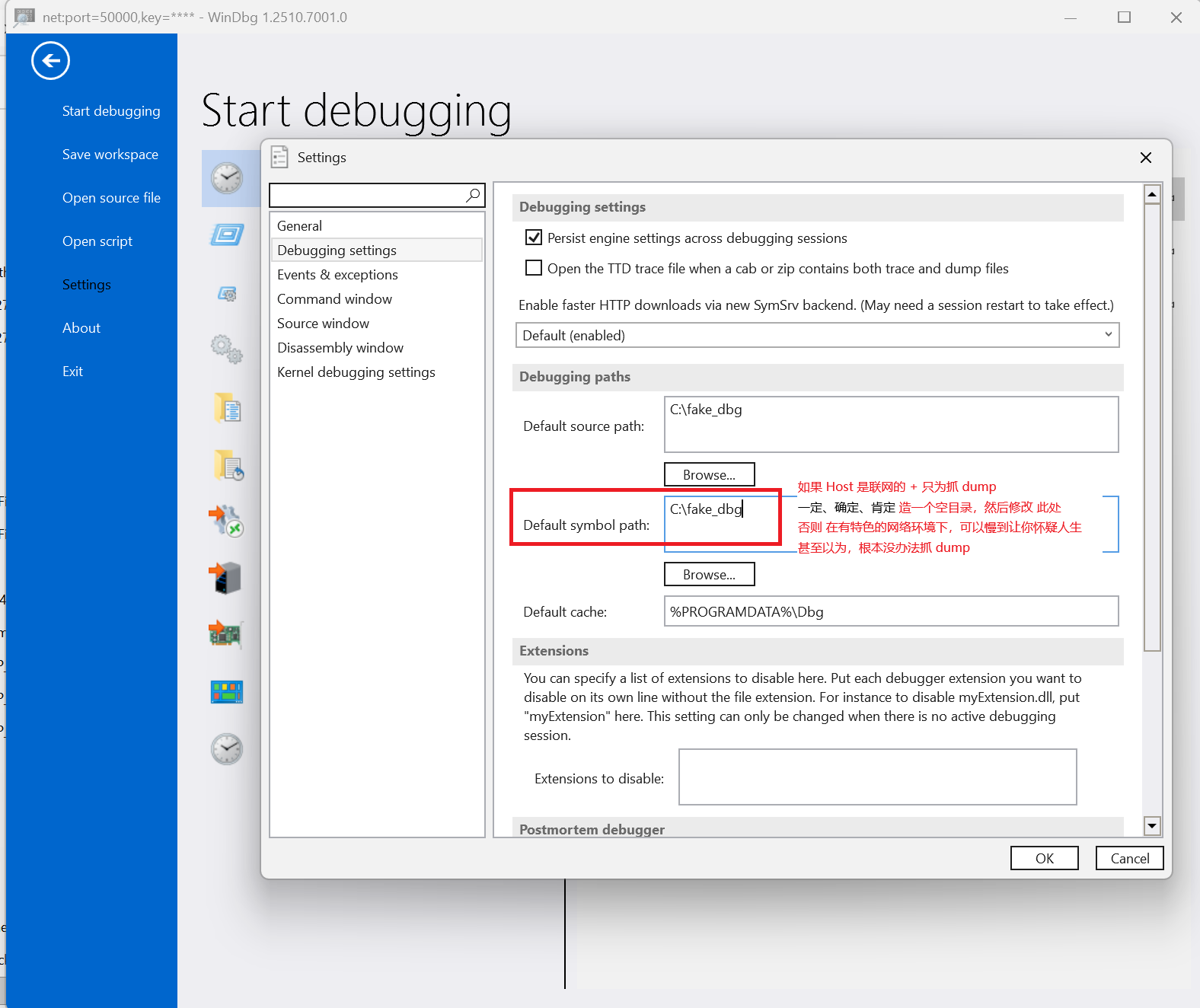Viewport: 1200px width, 1008px height.
Task: Select the Open trace file folder-clock icon
Action: tap(228, 465)
